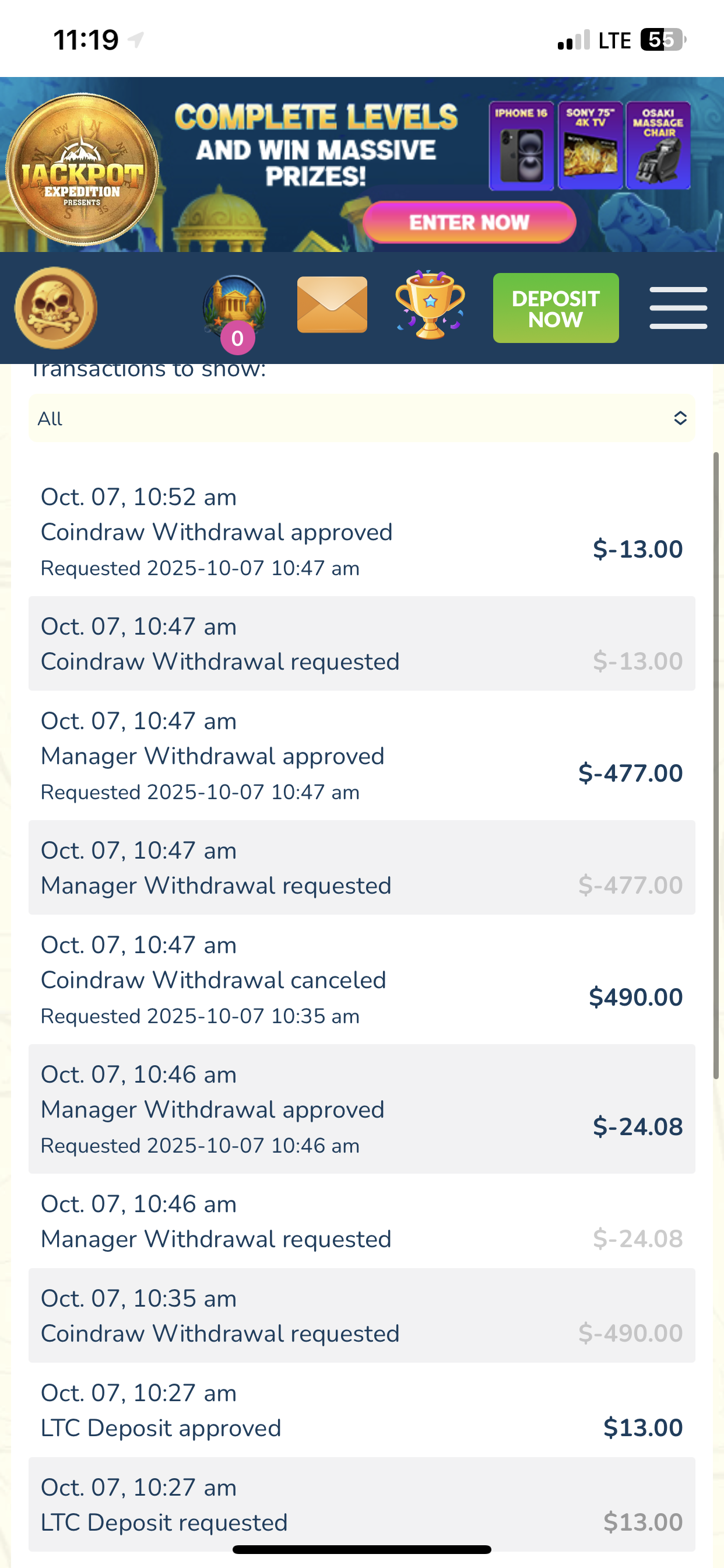Tap the skull and crossbones coin logo
This screenshot has height=1568, width=724.
tap(56, 308)
